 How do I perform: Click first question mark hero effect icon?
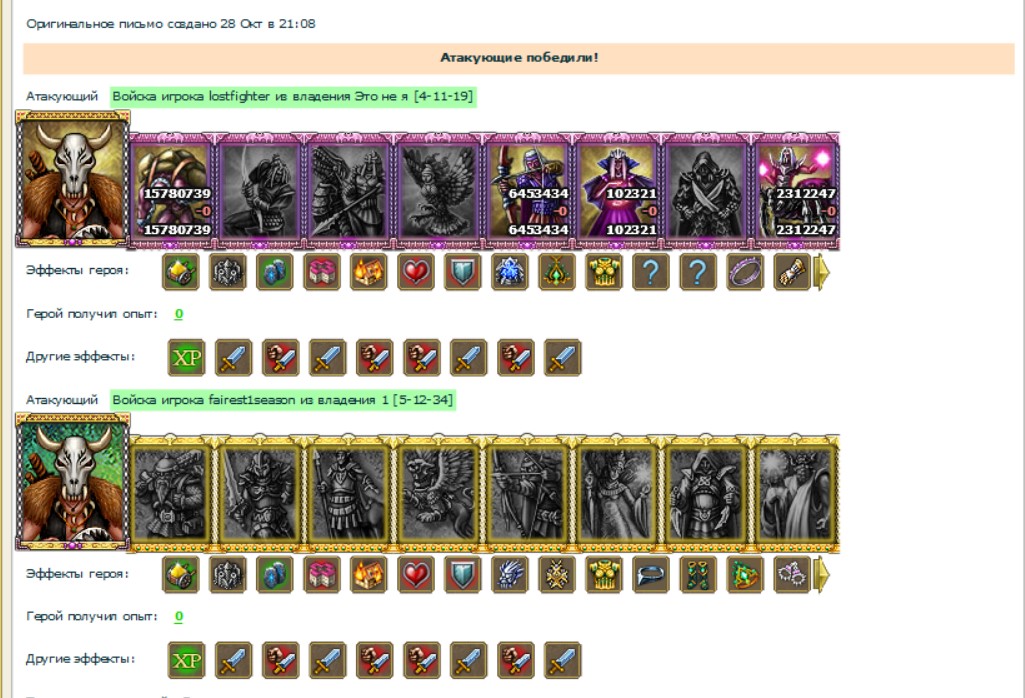click(x=651, y=271)
